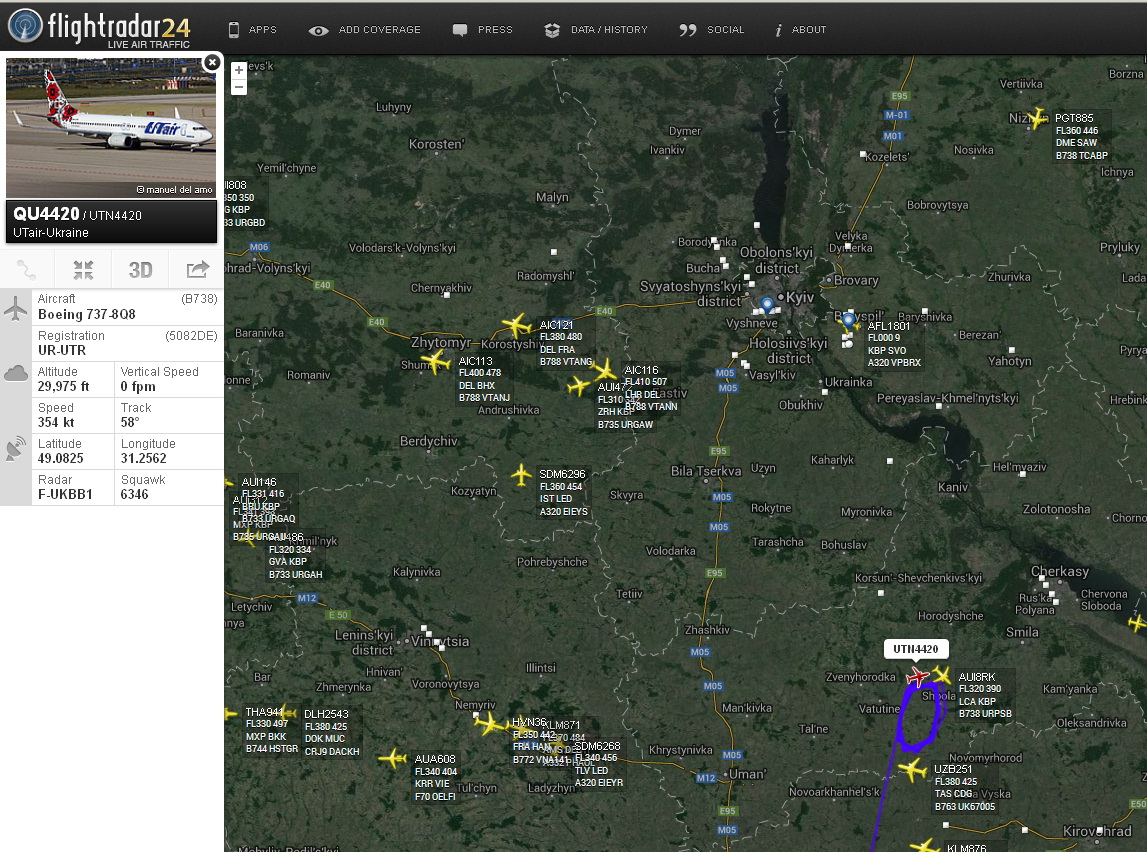Select the PGT885 aircraft icon
This screenshot has width=1147, height=852.
(x=1038, y=118)
